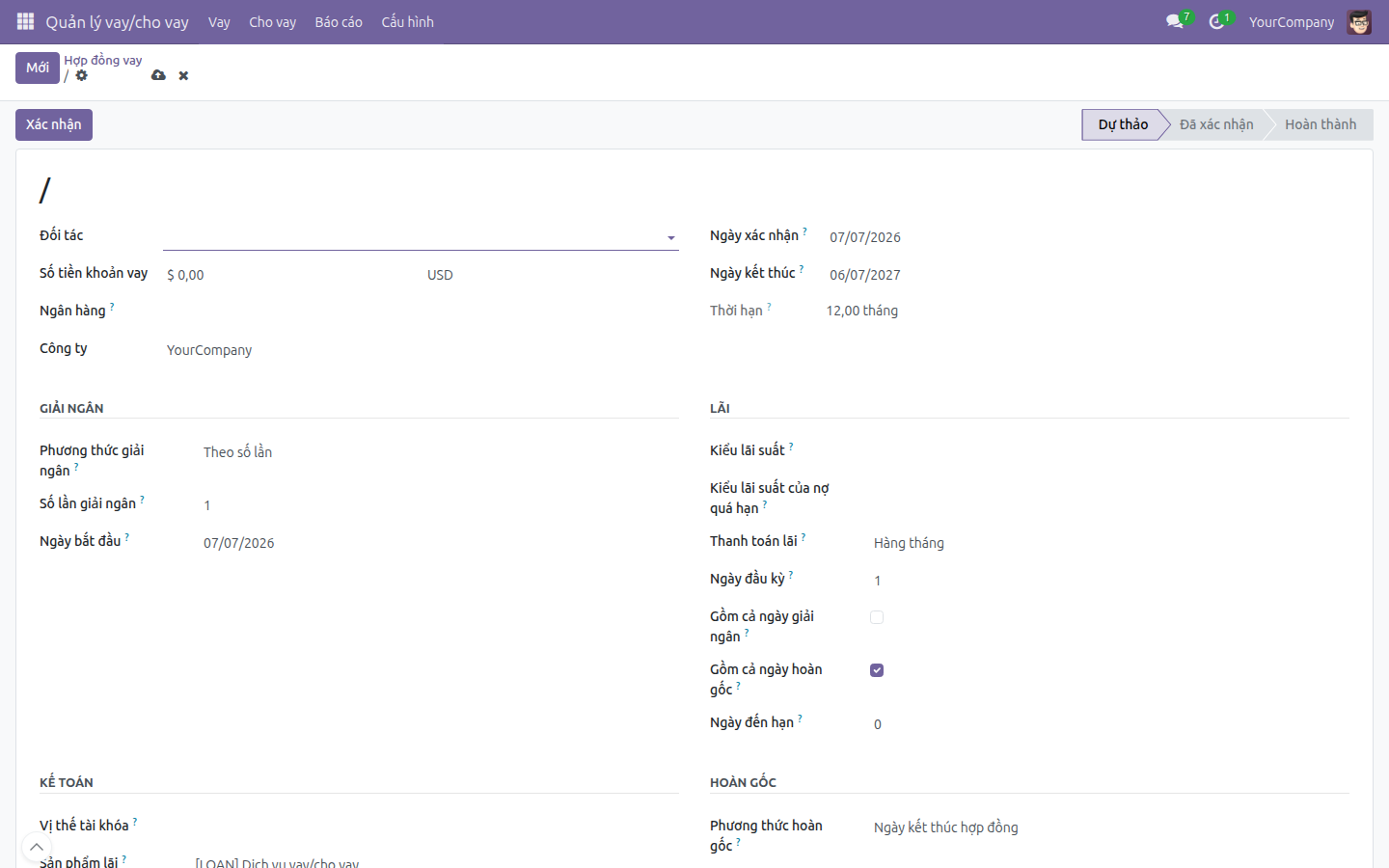Open the Vay menu
Viewport: 1389px width, 868px height.
pos(219,22)
